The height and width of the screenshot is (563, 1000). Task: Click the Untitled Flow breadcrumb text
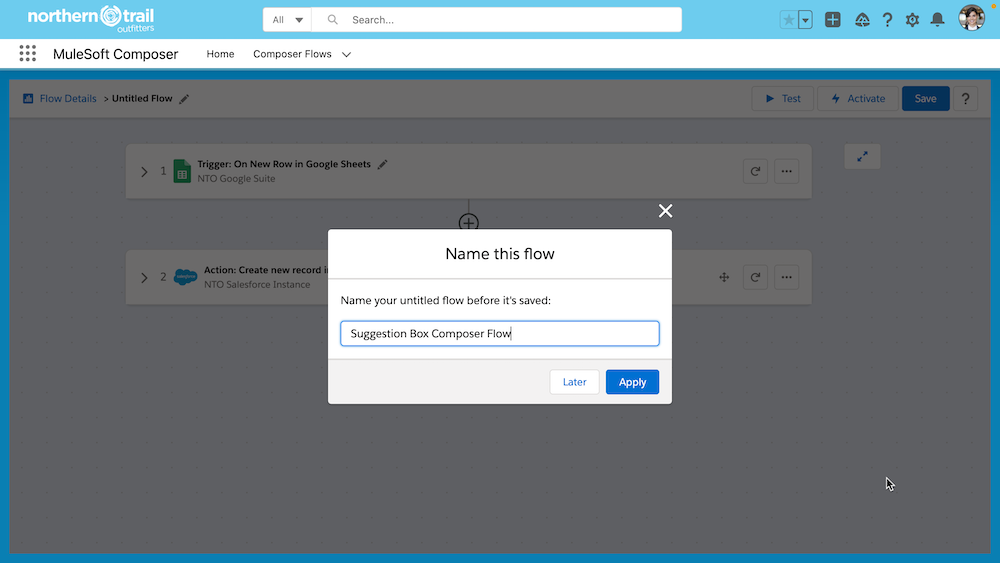pyautogui.click(x=142, y=99)
